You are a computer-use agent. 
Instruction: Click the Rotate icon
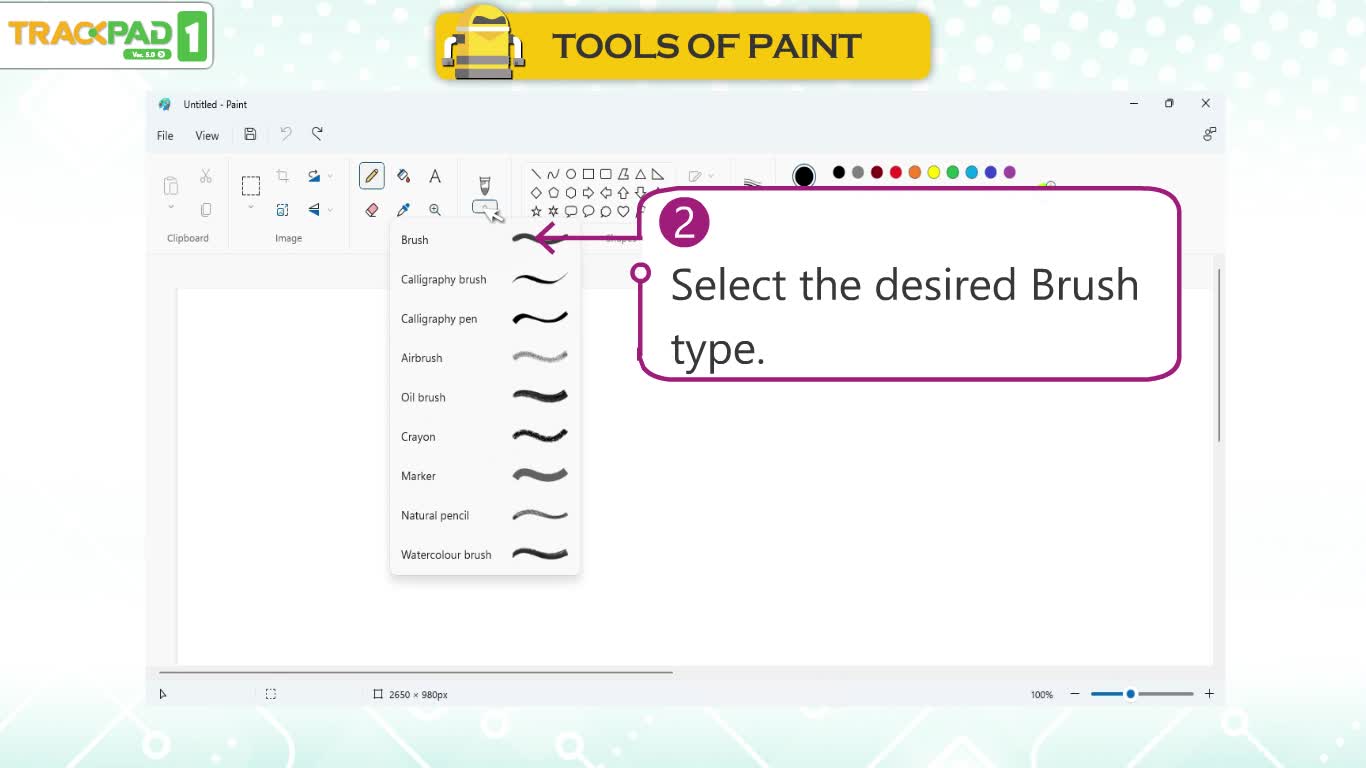click(x=314, y=176)
